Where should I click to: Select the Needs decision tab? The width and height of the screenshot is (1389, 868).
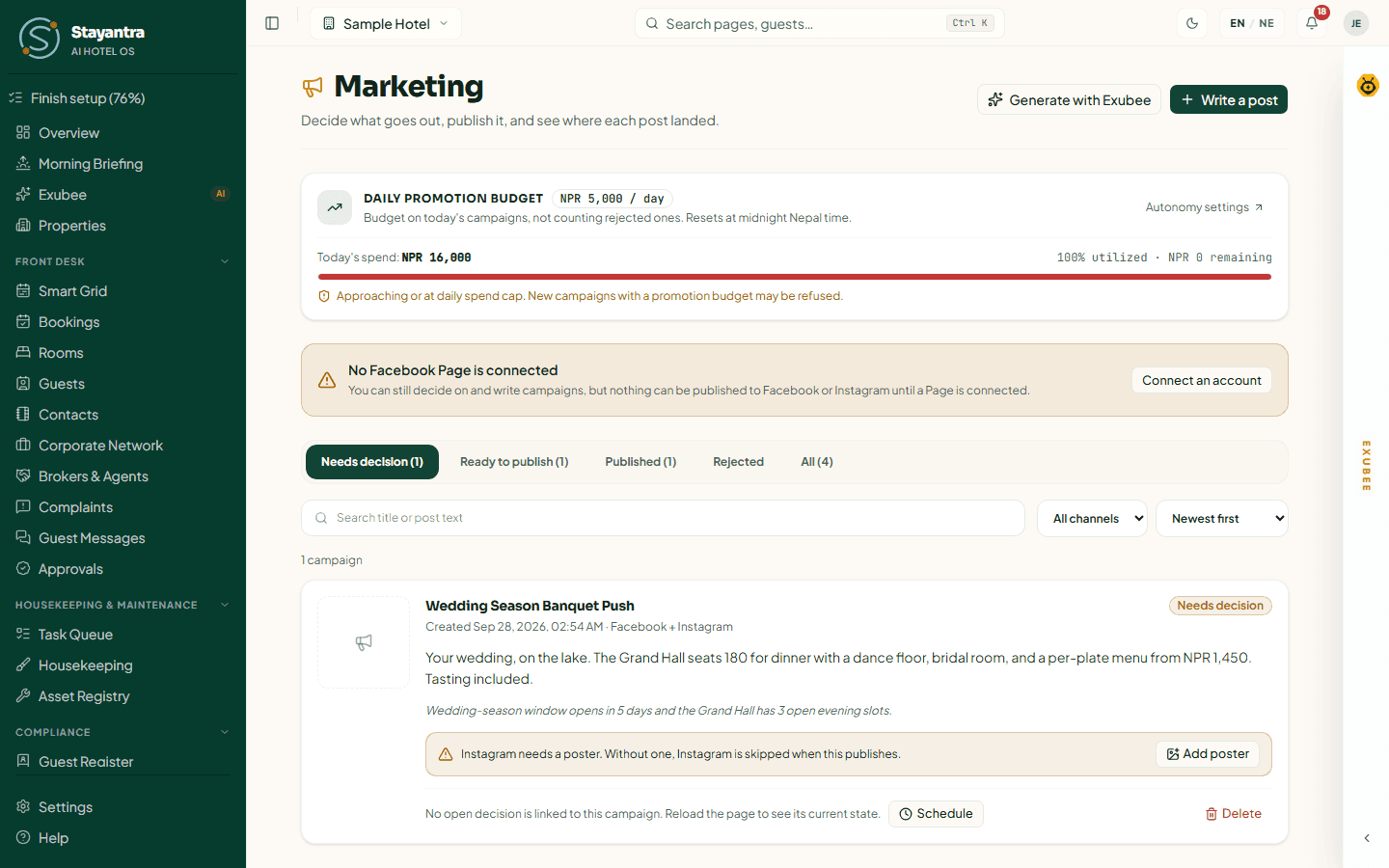tap(372, 462)
